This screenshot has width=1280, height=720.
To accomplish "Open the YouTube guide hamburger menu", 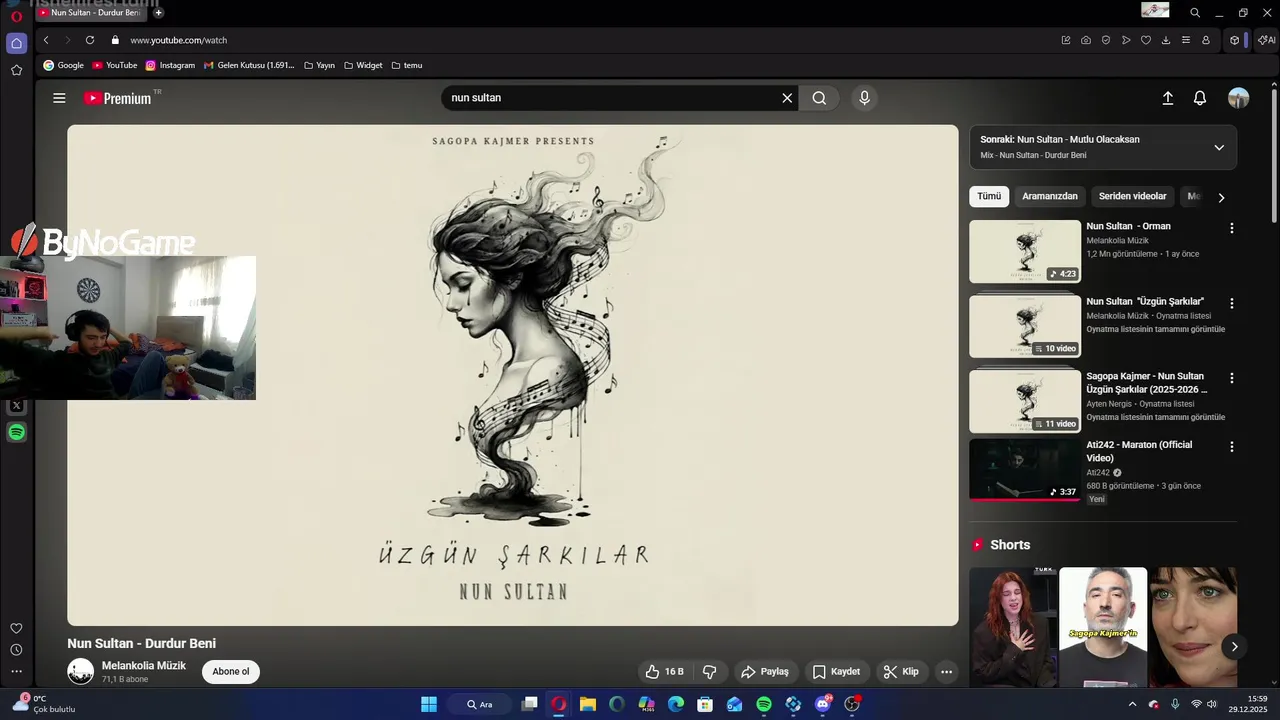I will click(59, 98).
